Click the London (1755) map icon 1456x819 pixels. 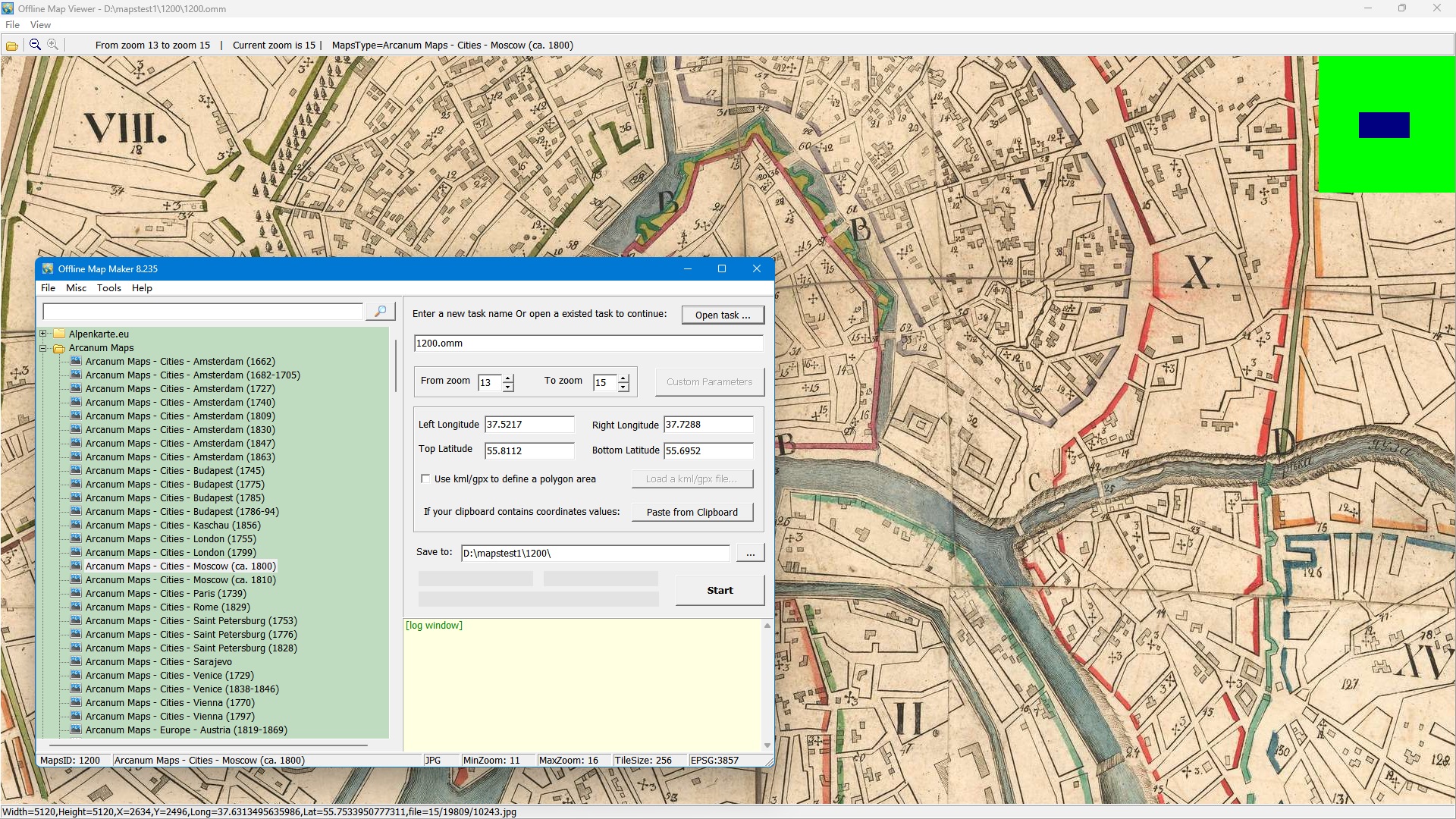click(76, 539)
